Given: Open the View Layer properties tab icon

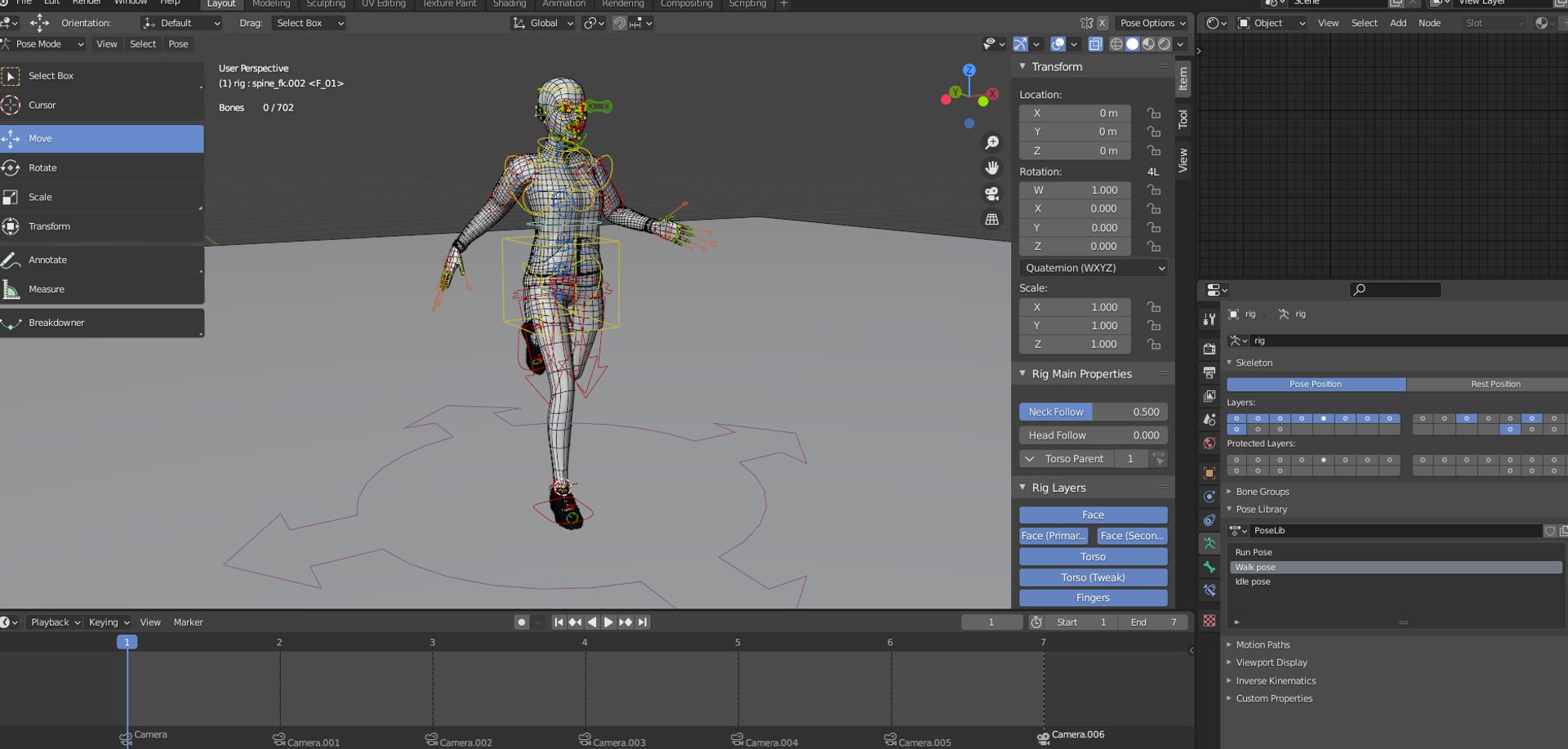Looking at the screenshot, I should pyautogui.click(x=1209, y=396).
